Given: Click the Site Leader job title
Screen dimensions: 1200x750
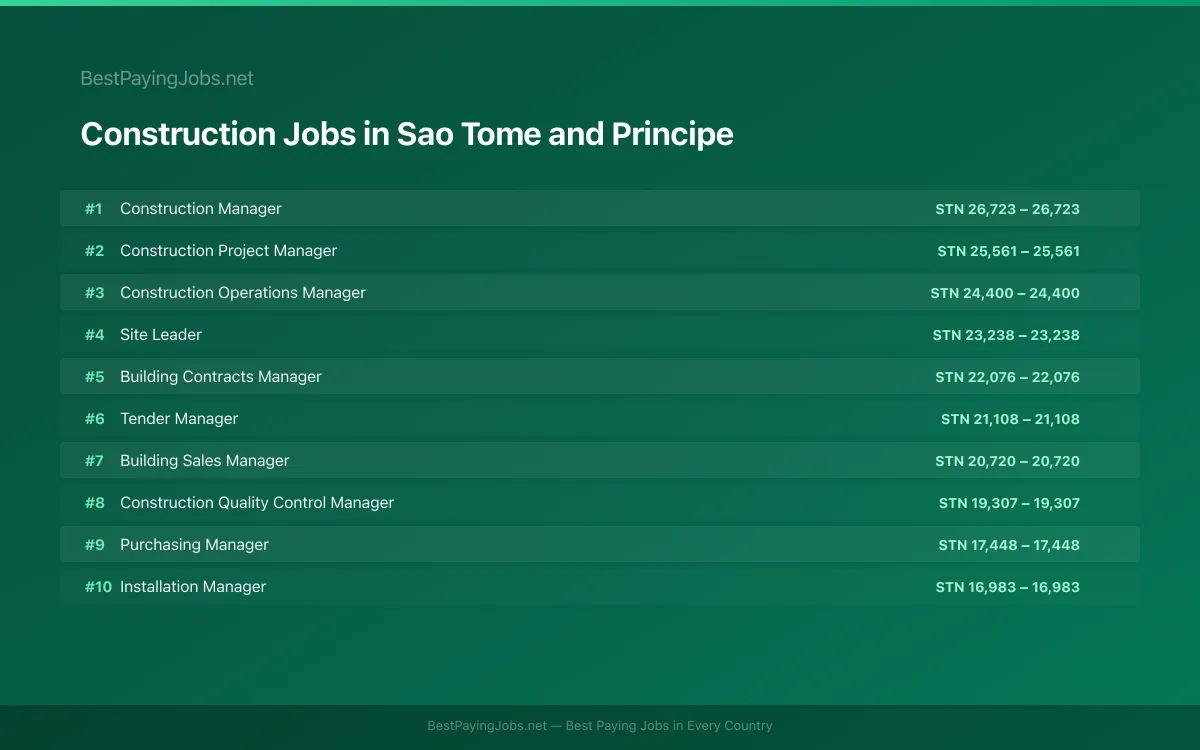Looking at the screenshot, I should coord(161,334).
